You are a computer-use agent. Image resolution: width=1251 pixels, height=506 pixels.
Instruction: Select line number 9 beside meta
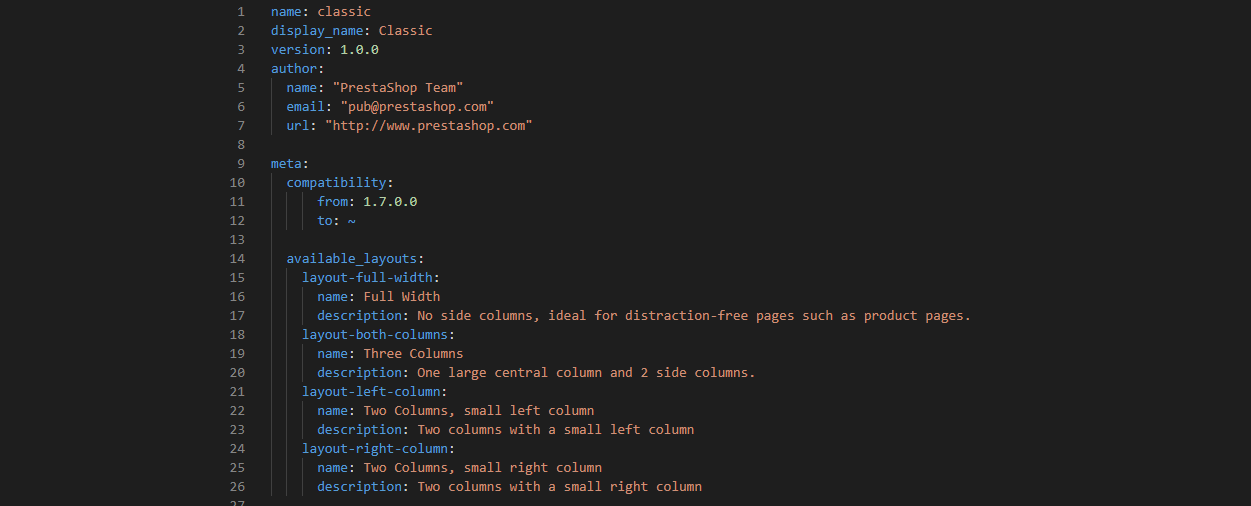pos(241,164)
